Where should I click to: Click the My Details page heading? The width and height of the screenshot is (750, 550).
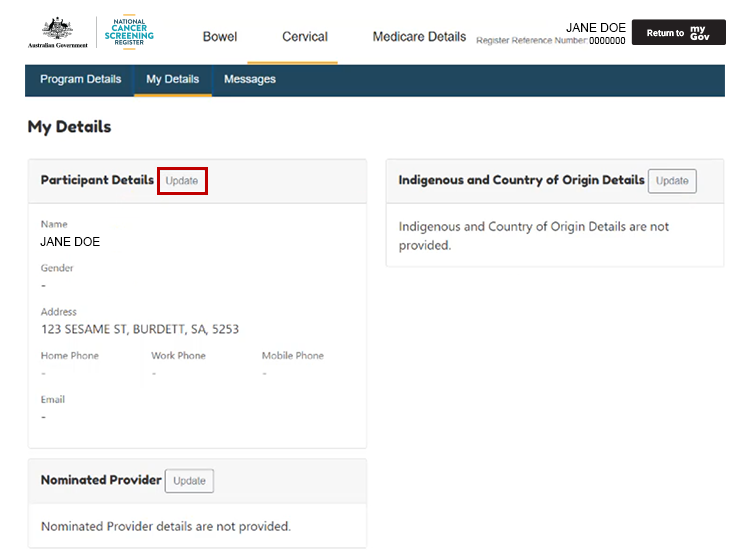69,127
